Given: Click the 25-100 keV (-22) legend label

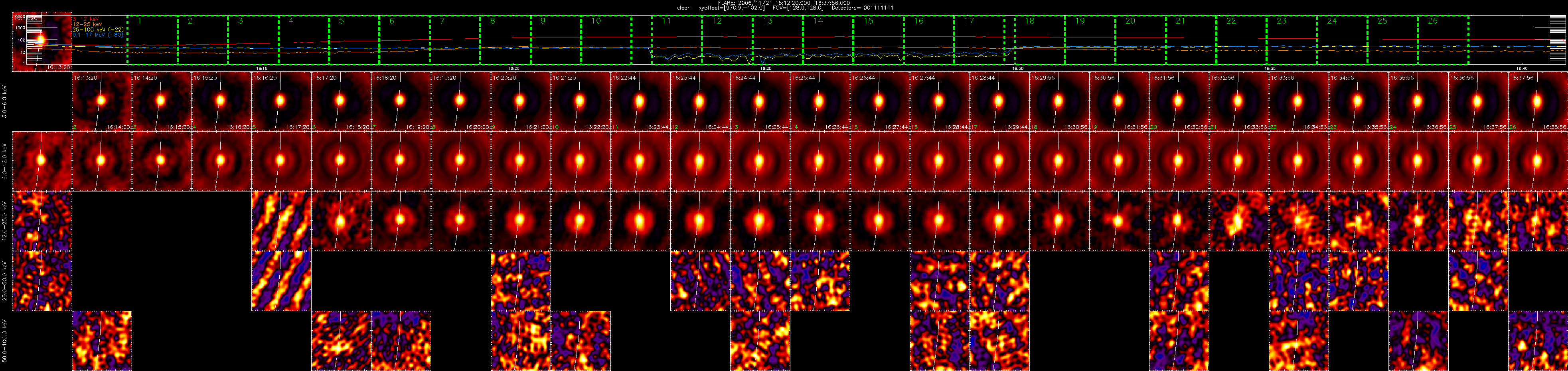Looking at the screenshot, I should pos(99,30).
